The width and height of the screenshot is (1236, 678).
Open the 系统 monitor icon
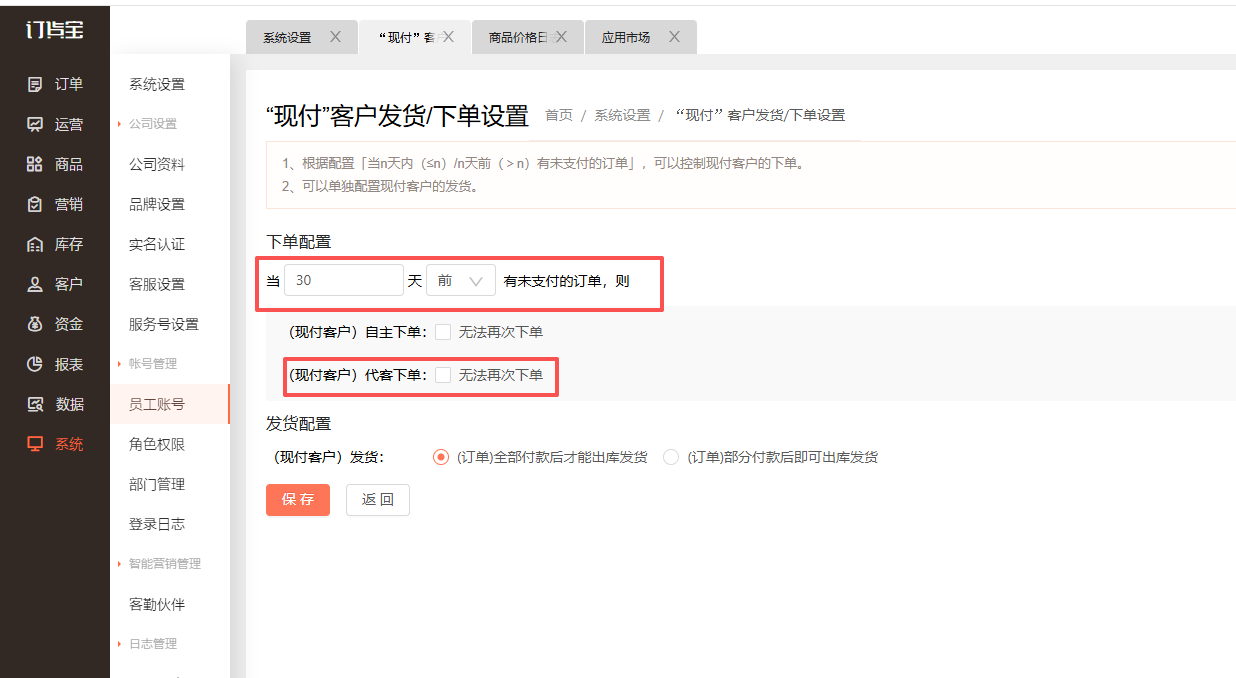click(36, 445)
